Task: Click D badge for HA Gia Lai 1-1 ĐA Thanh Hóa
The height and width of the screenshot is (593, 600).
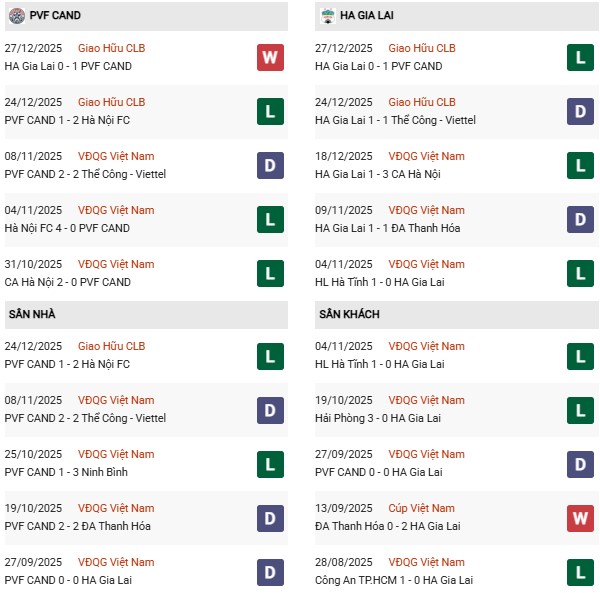Action: (x=580, y=219)
